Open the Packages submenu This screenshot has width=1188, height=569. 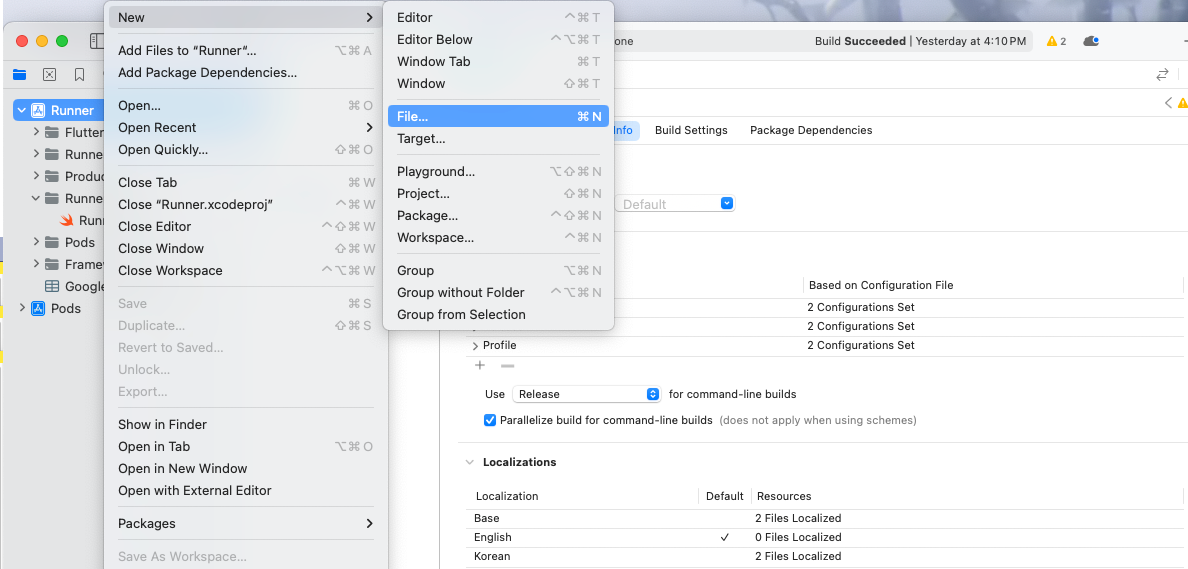(x=245, y=524)
